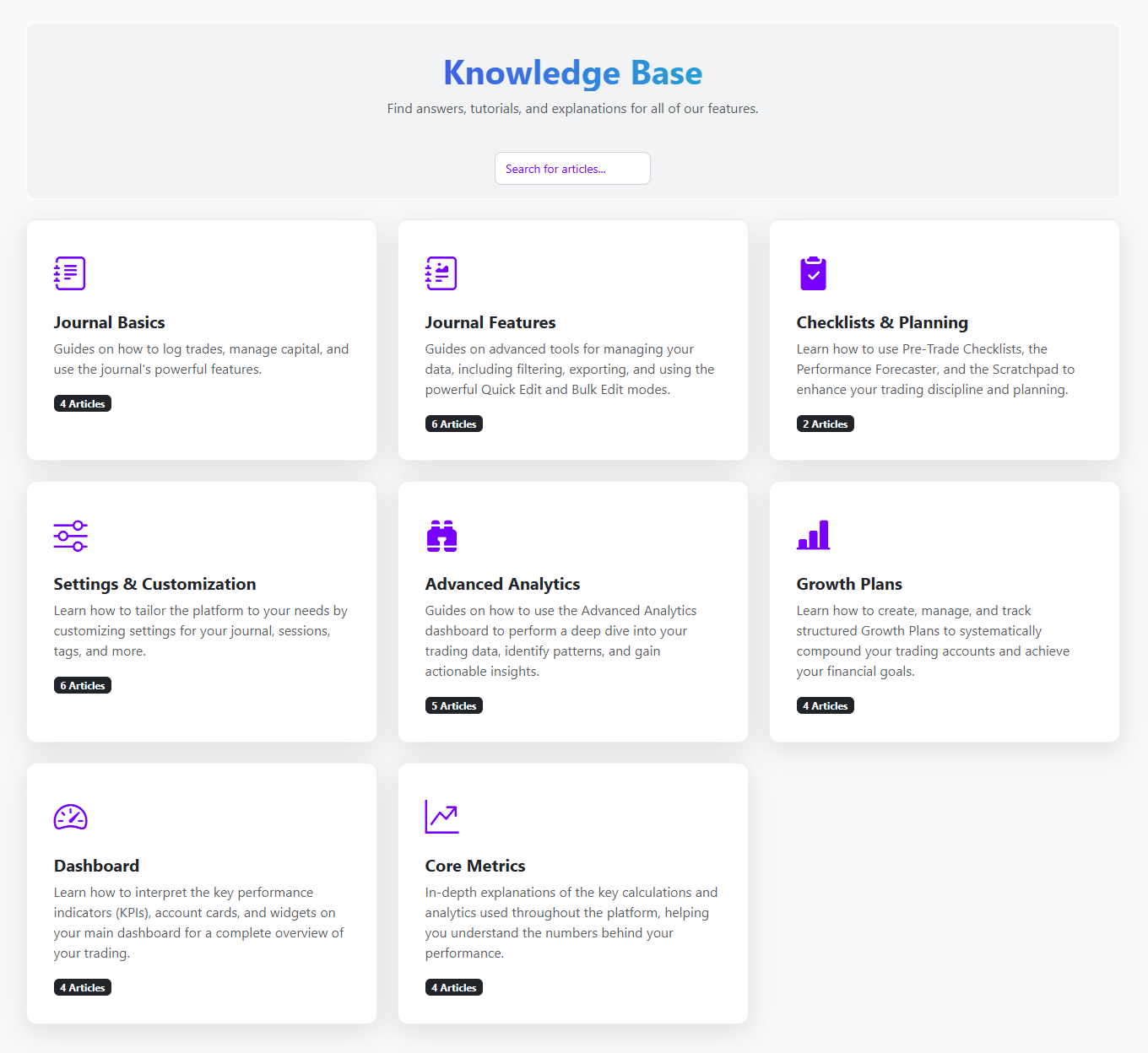Select the Journal Basics notebook icon
1148x1053 pixels.
click(70, 273)
